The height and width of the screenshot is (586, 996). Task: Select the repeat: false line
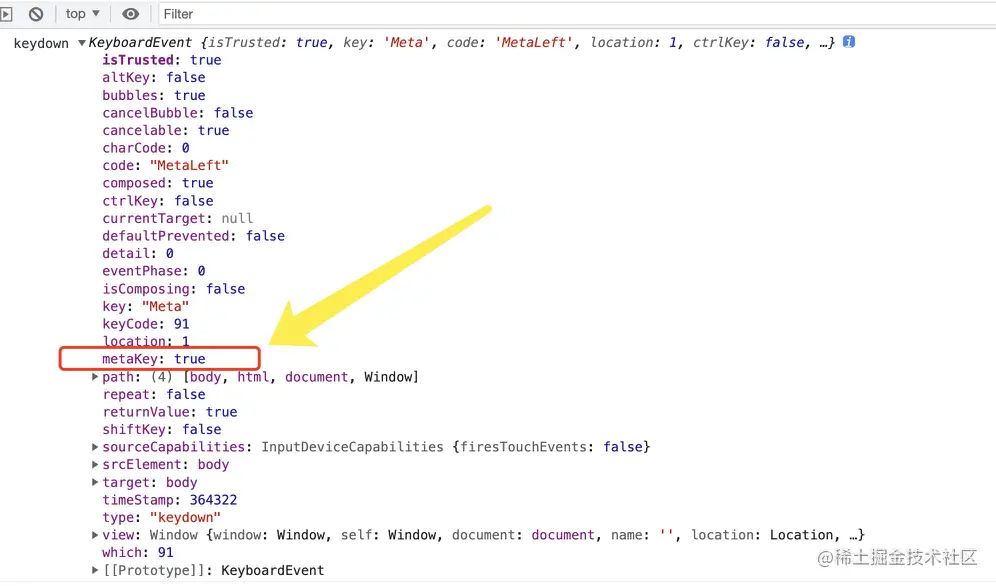[x=154, y=395]
